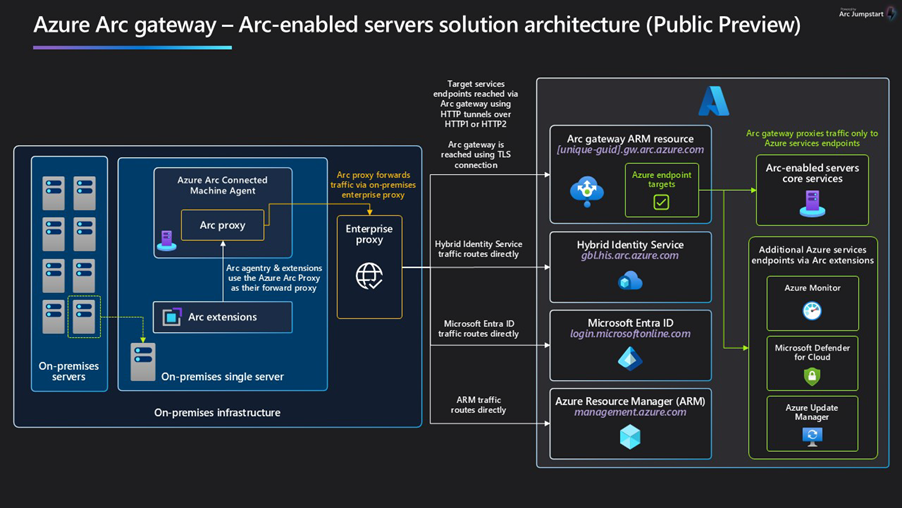Screen dimensions: 902x508
Task: Click 'Target services endpoints reached' note
Action: click(476, 104)
